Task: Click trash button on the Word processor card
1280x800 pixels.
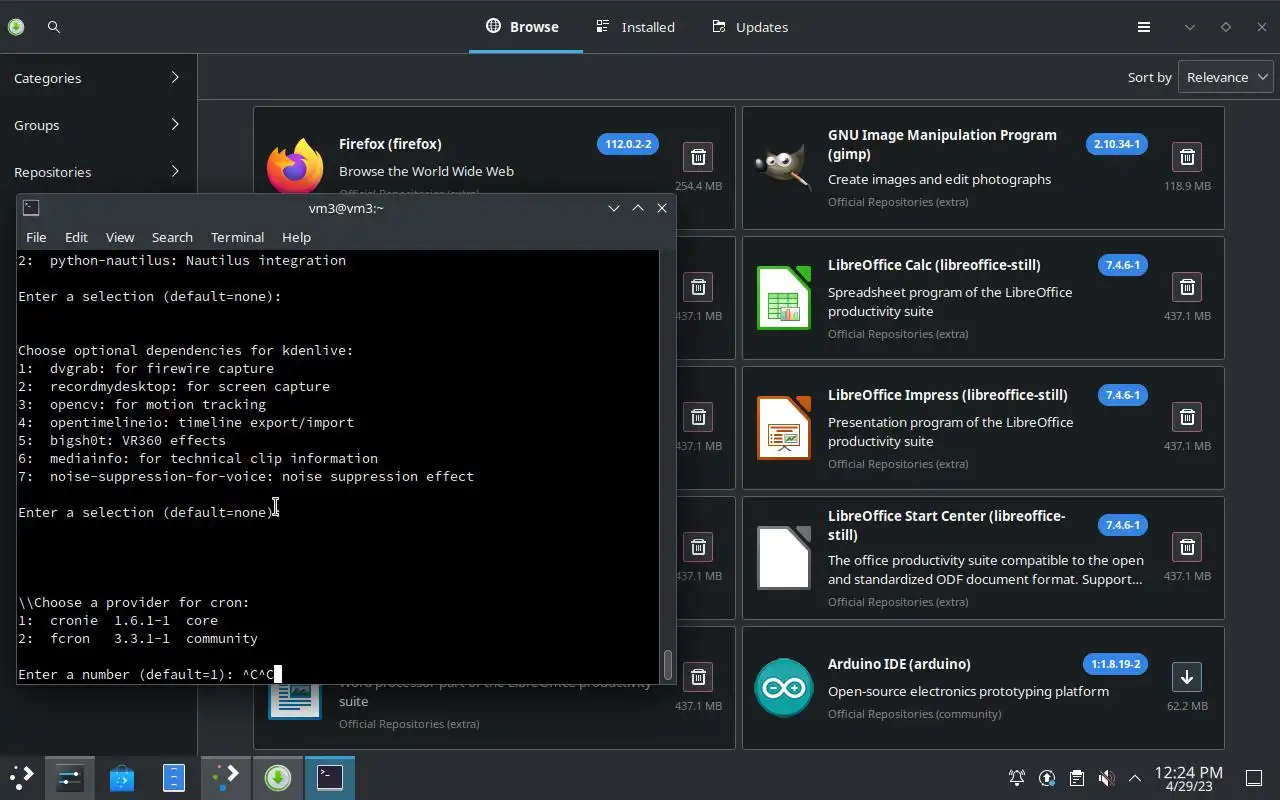Action: click(x=698, y=677)
